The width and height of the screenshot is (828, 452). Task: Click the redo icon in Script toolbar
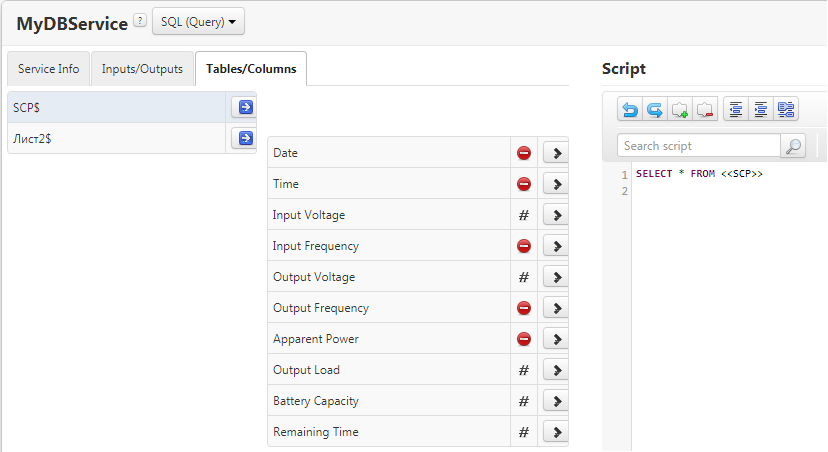point(654,109)
